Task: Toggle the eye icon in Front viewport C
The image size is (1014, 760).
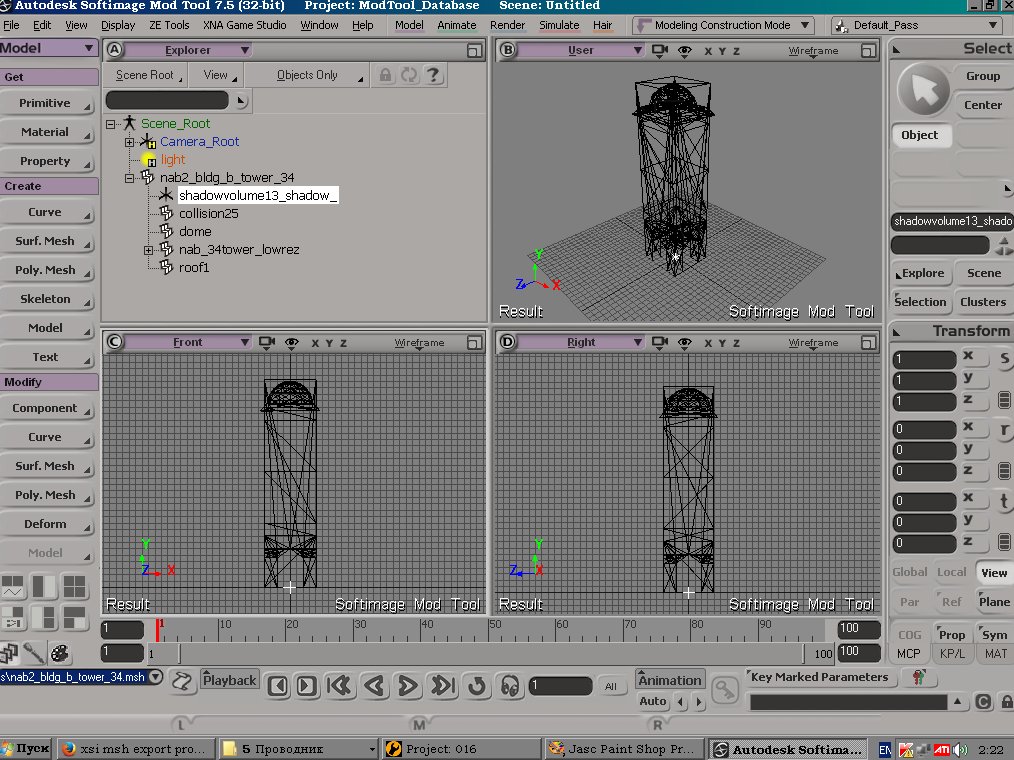Action: 292,342
